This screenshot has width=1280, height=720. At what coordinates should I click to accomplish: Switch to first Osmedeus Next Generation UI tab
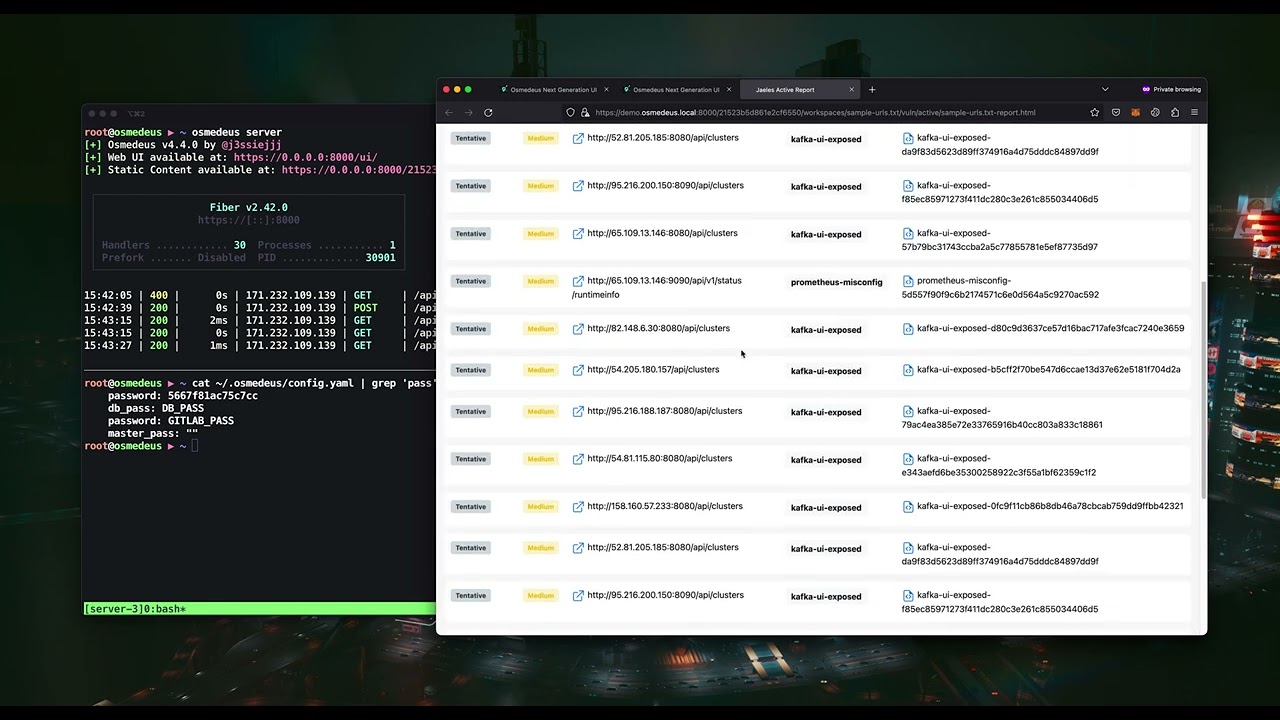pos(553,90)
